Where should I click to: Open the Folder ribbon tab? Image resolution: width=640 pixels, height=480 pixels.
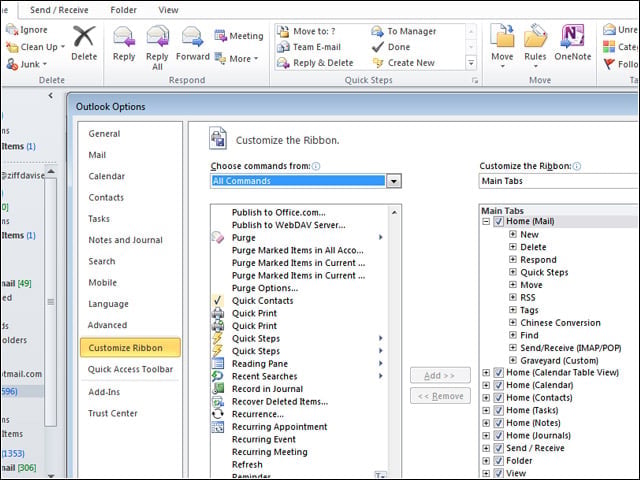pyautogui.click(x=123, y=10)
